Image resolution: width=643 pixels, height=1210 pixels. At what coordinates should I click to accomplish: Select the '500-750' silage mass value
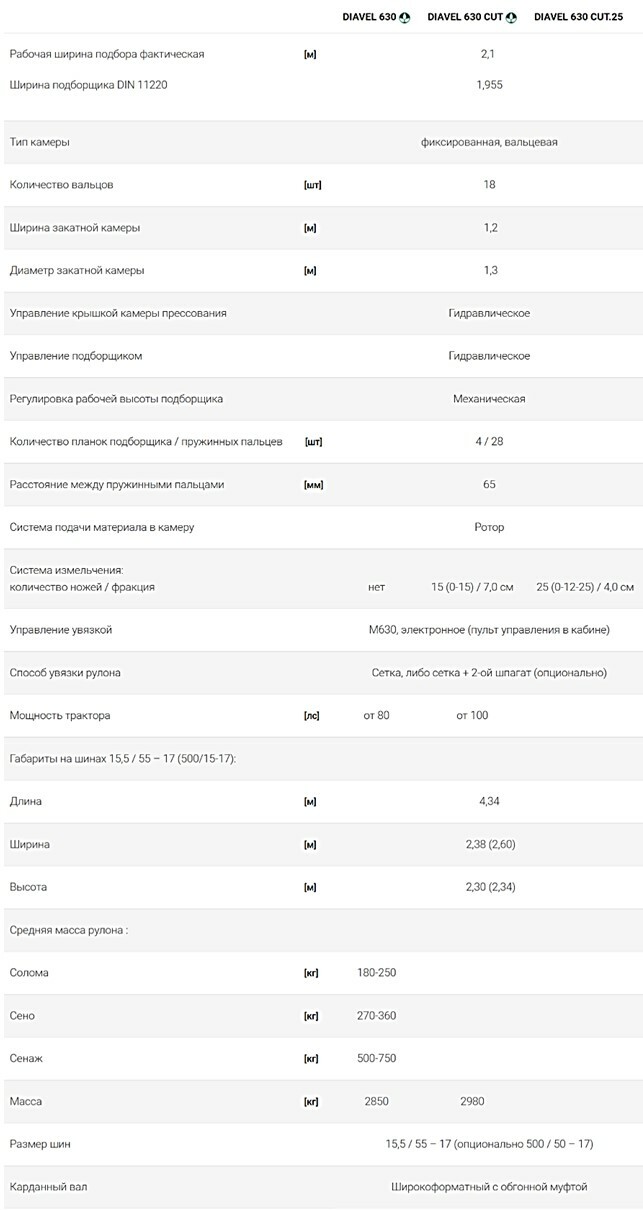(x=377, y=1058)
